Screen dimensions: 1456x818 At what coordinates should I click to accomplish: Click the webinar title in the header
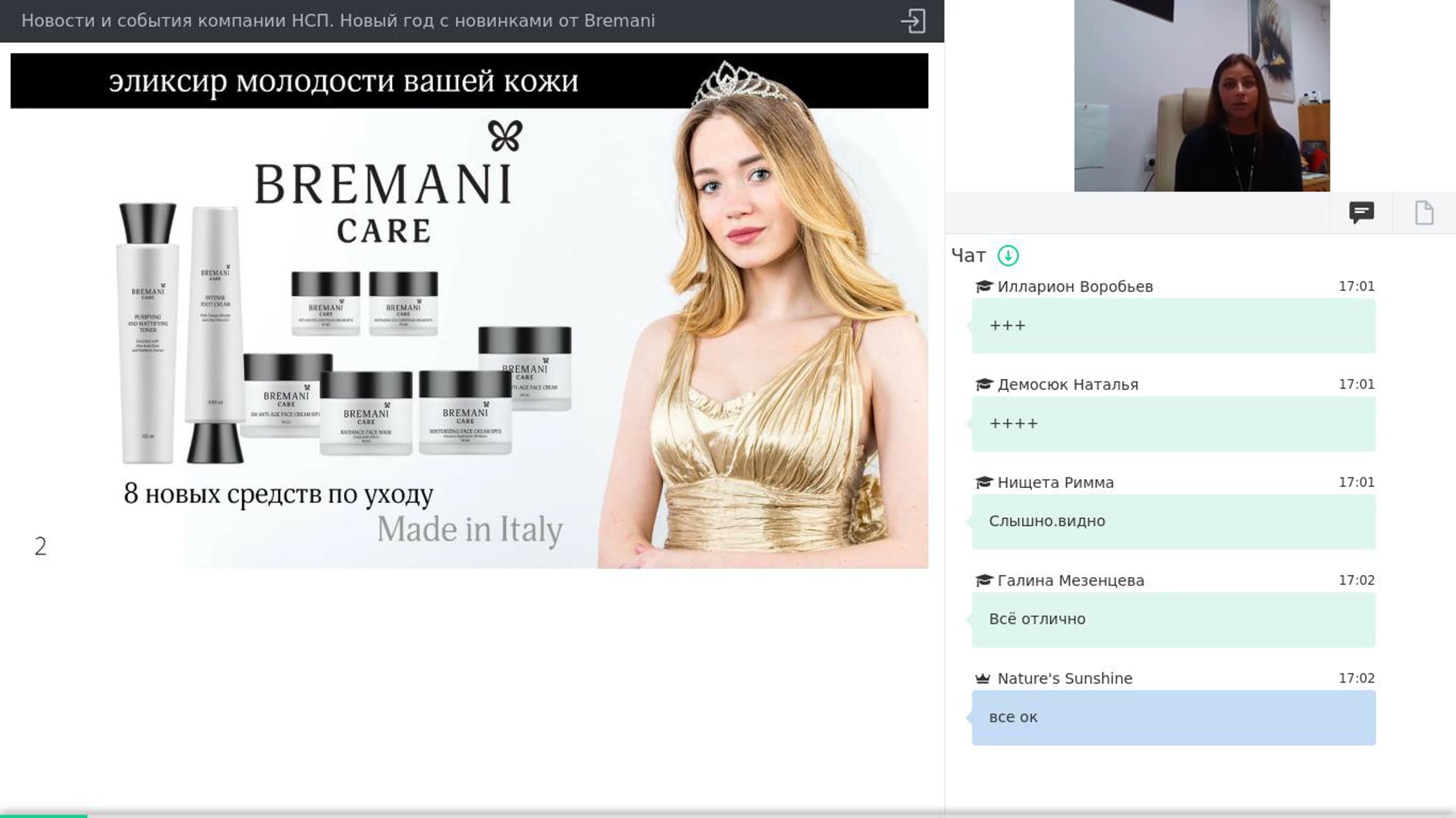click(338, 21)
